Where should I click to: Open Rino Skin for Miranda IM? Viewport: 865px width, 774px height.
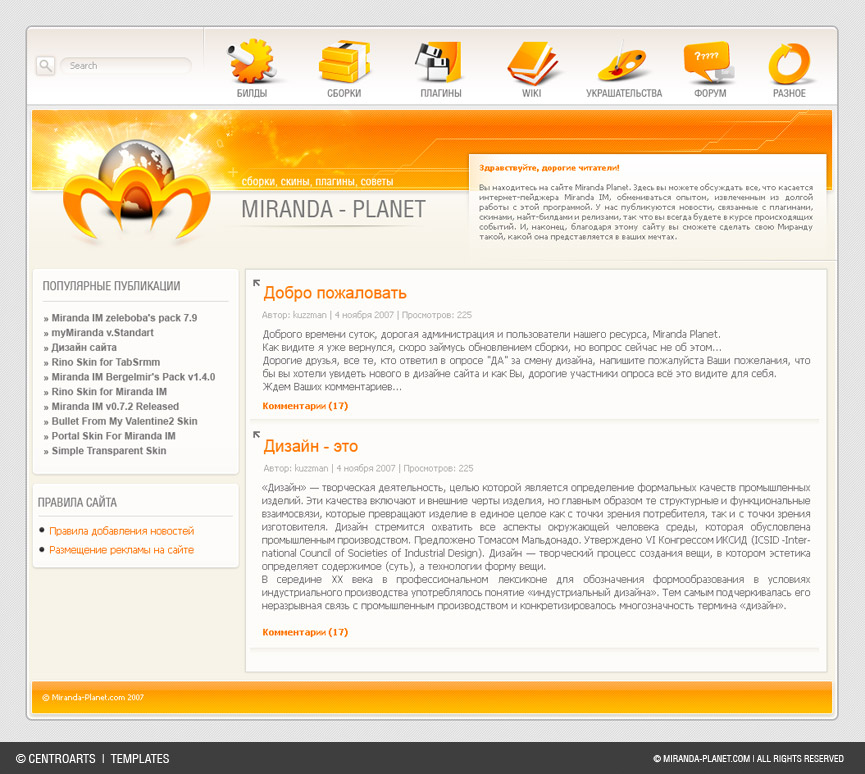point(109,392)
